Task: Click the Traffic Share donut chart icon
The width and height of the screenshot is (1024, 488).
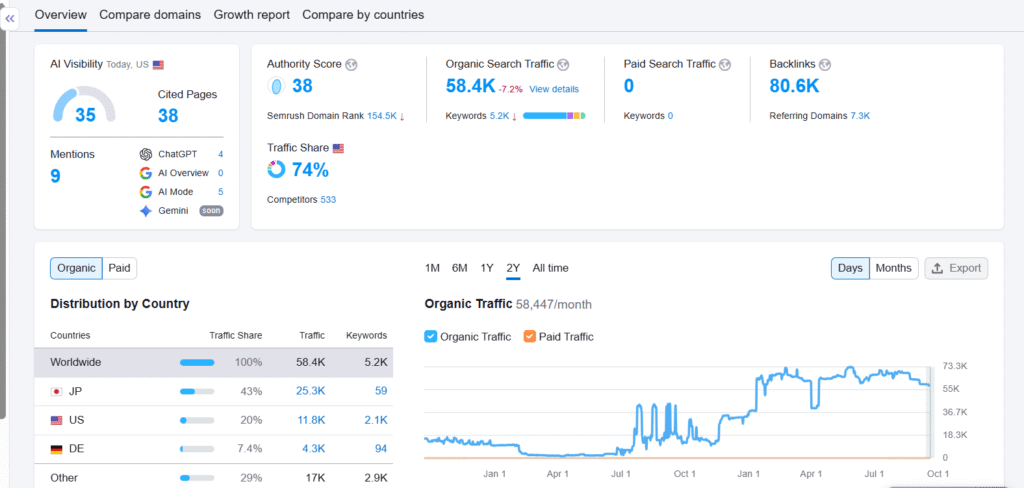Action: click(x=276, y=169)
